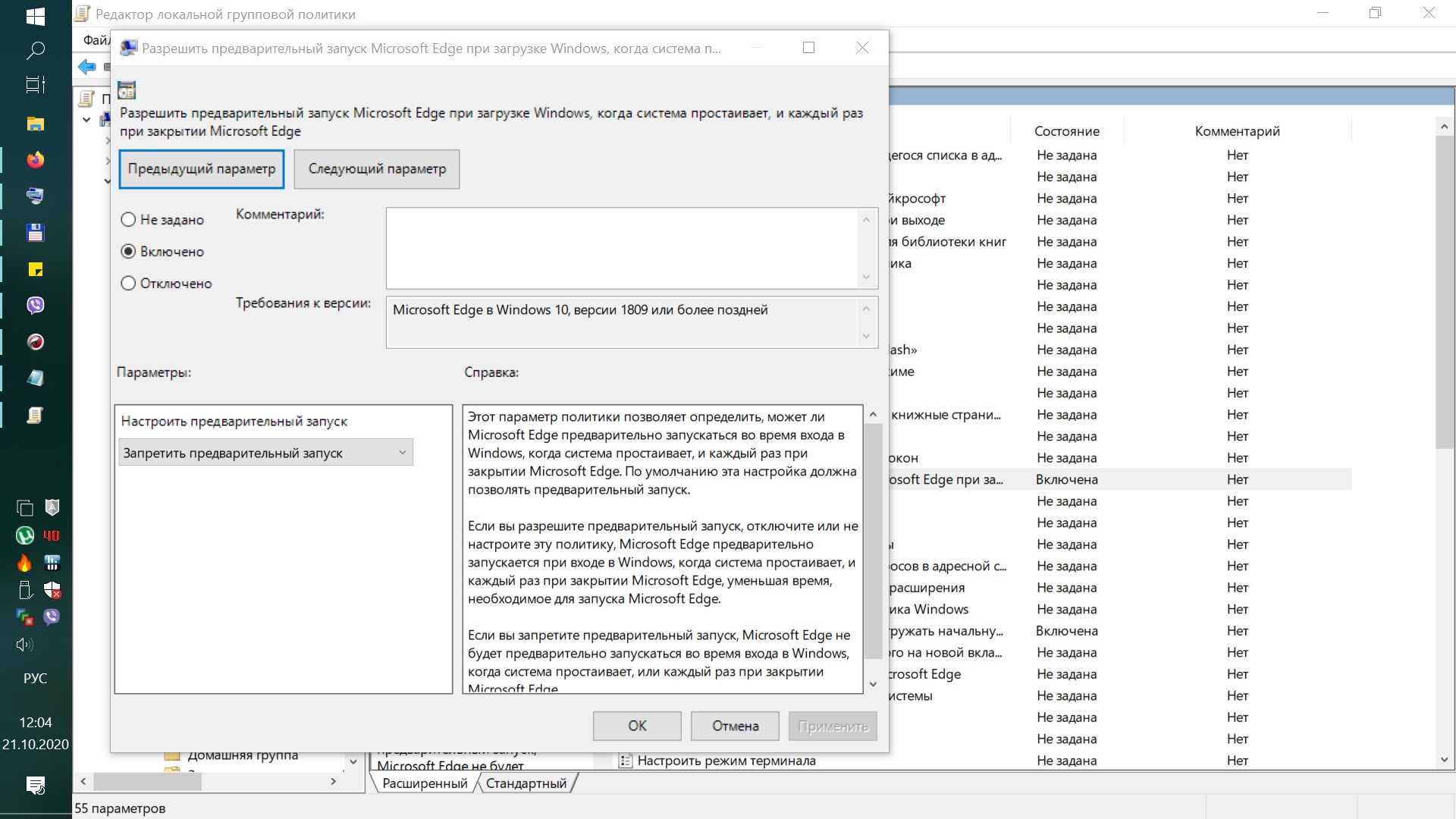Open the volume speaker control
This screenshot has width=1456, height=819.
click(24, 645)
